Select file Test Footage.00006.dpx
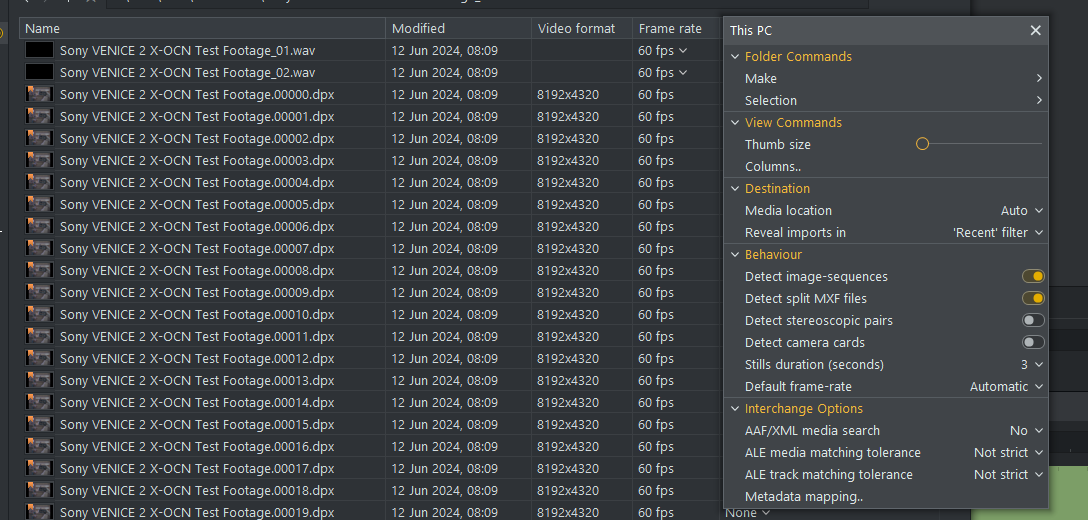Image resolution: width=1088 pixels, height=520 pixels. (197, 226)
